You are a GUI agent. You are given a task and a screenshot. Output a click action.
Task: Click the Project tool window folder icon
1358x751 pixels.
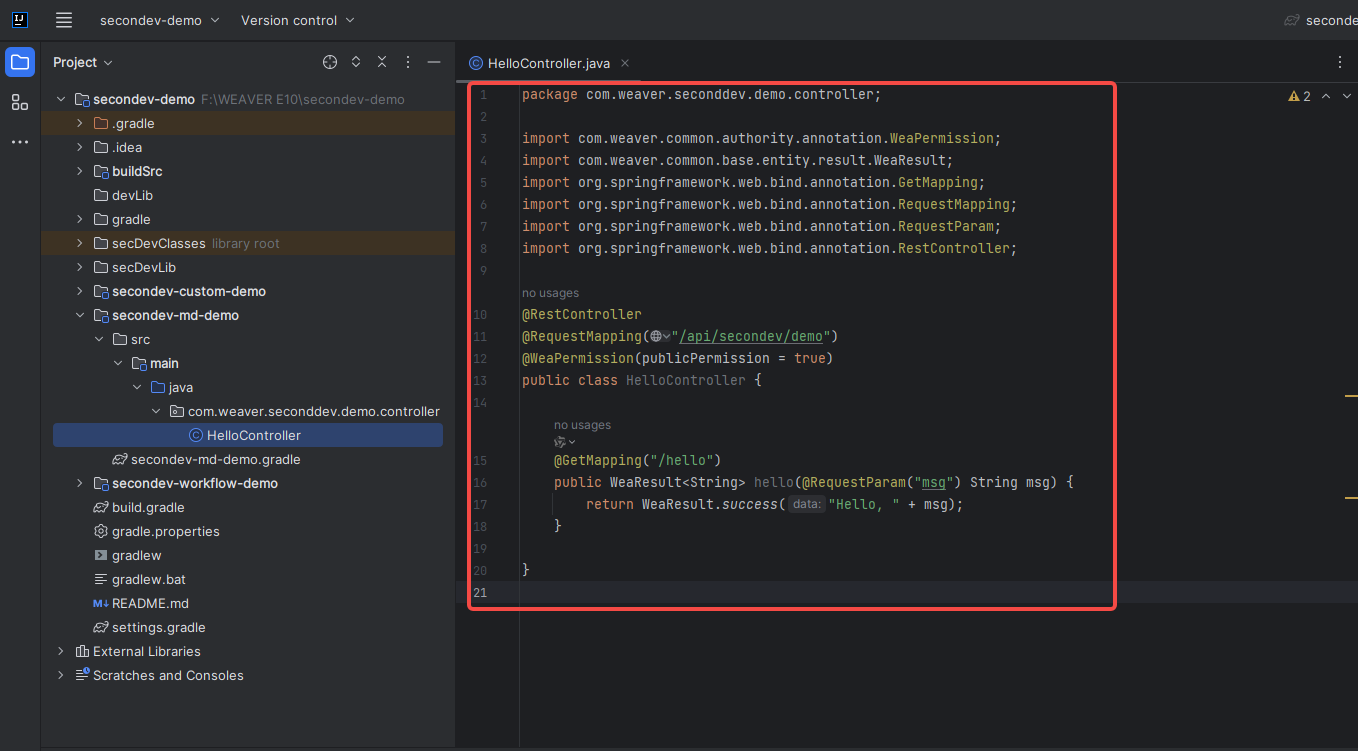[x=20, y=62]
